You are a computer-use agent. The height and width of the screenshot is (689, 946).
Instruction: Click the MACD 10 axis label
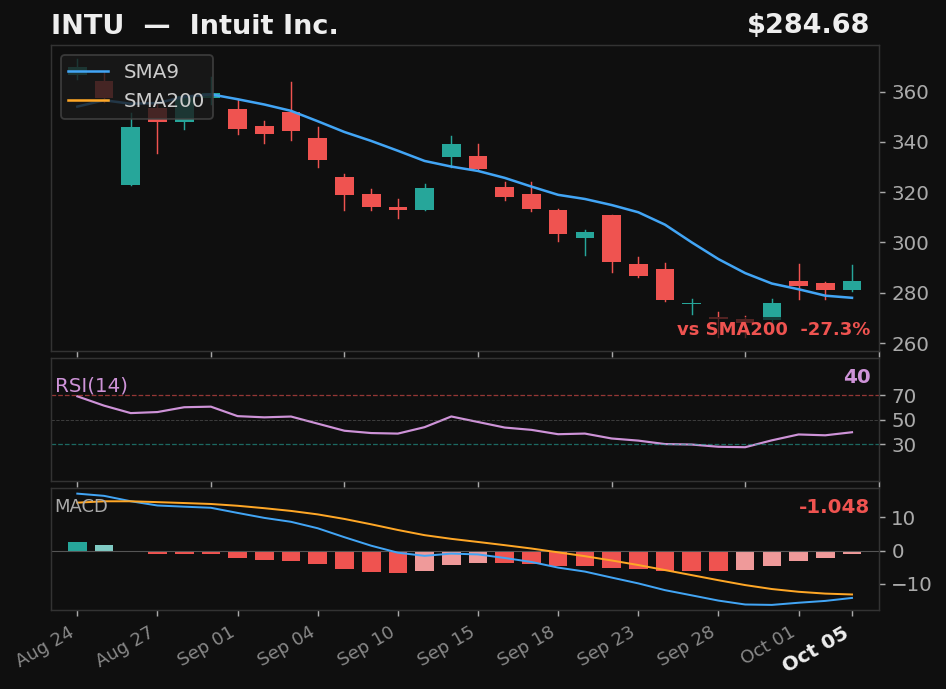tap(904, 518)
